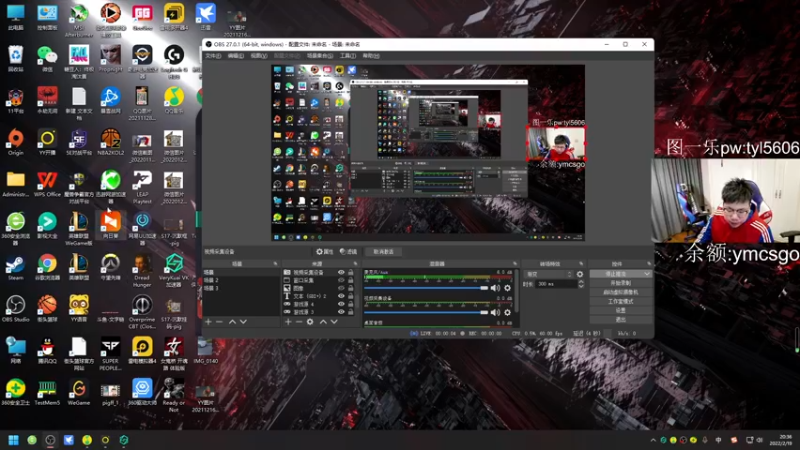Select the WeGame desktop icon
Image resolution: width=800 pixels, height=450 pixels.
[x=79, y=392]
